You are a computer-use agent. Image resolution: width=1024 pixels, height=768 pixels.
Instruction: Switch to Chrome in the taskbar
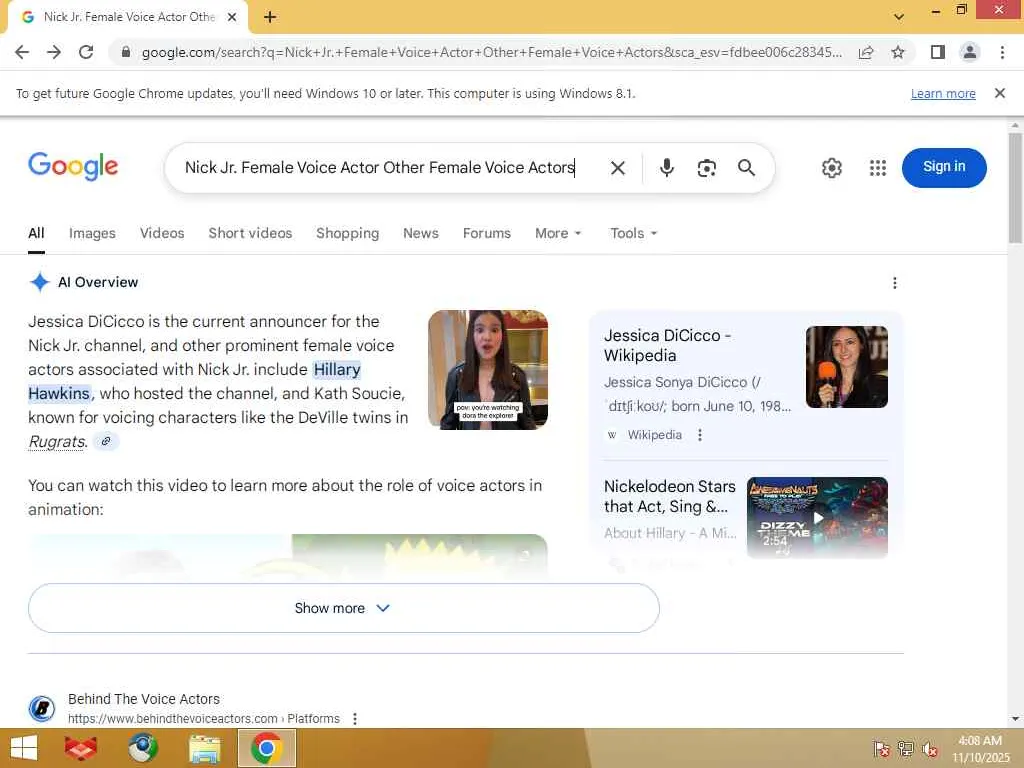pos(266,748)
